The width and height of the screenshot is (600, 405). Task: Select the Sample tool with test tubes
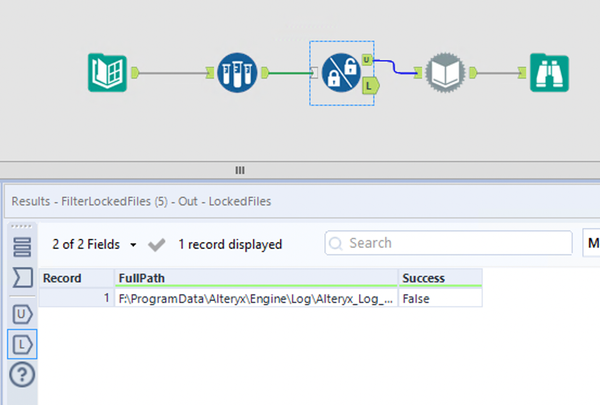click(237, 72)
